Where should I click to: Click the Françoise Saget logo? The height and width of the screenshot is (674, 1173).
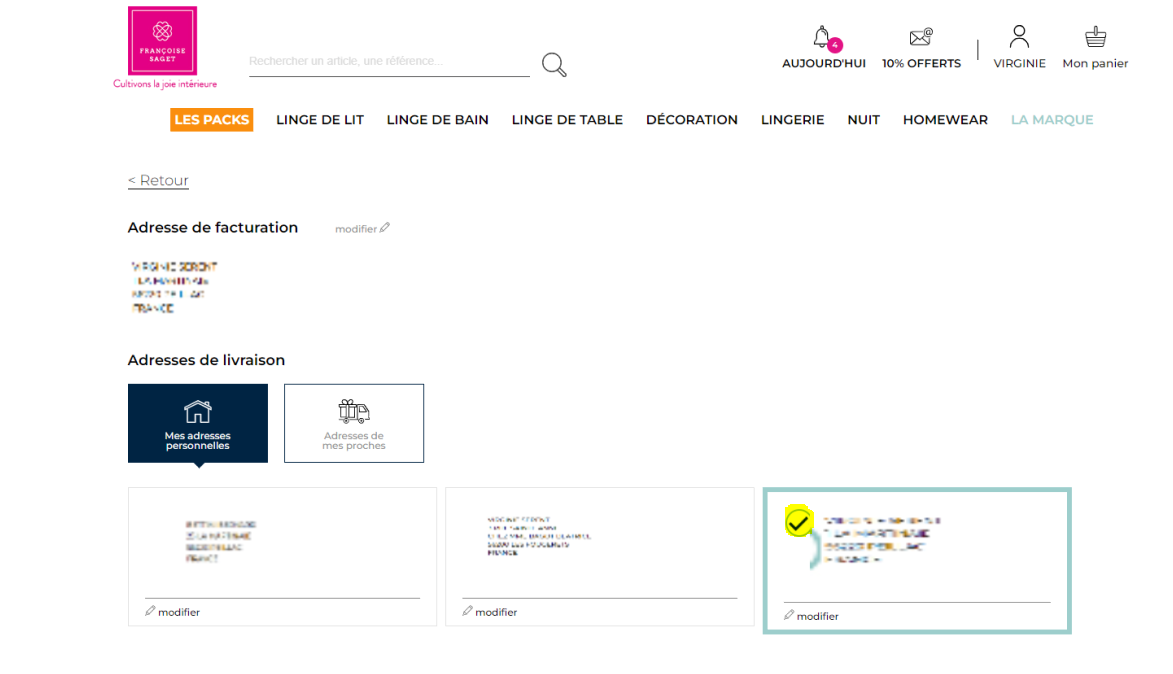click(162, 40)
